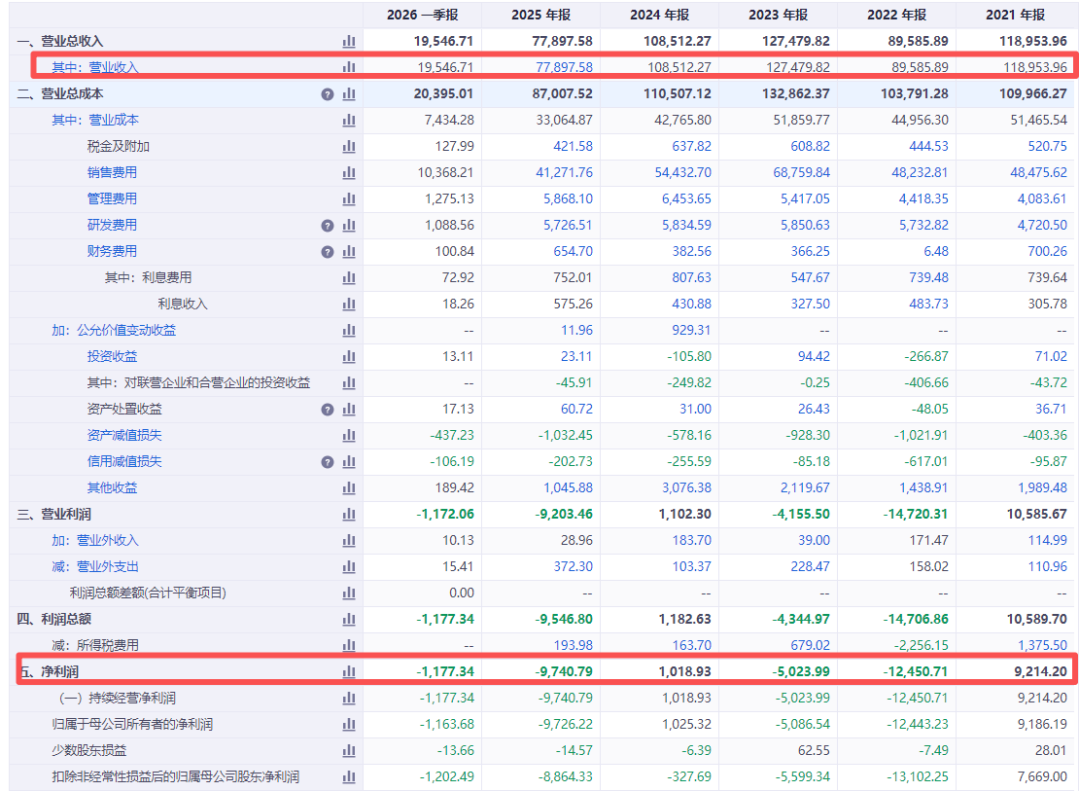Open help icon next to 财务费用
This screenshot has width=1079, height=791.
328,252
